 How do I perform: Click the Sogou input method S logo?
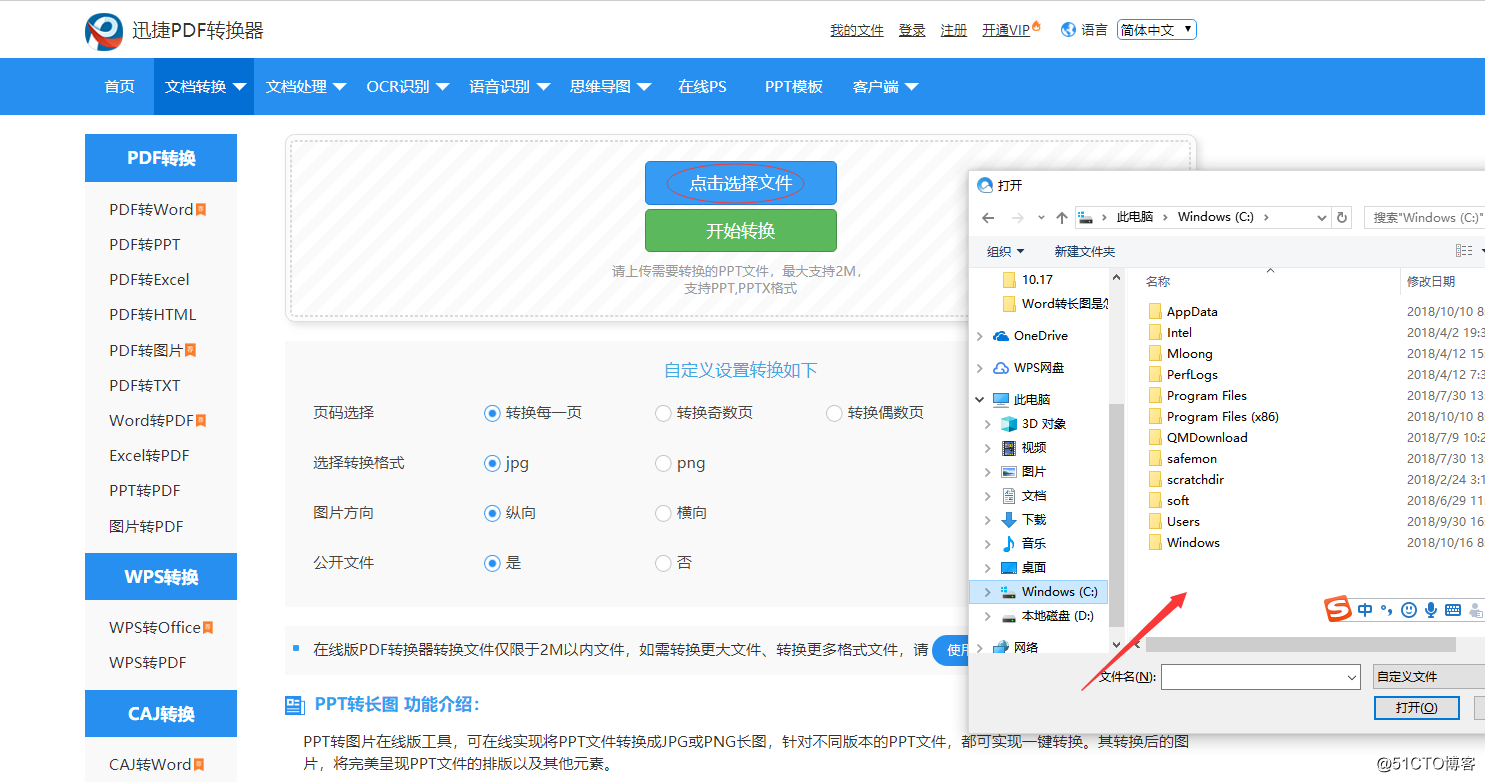[x=1338, y=609]
